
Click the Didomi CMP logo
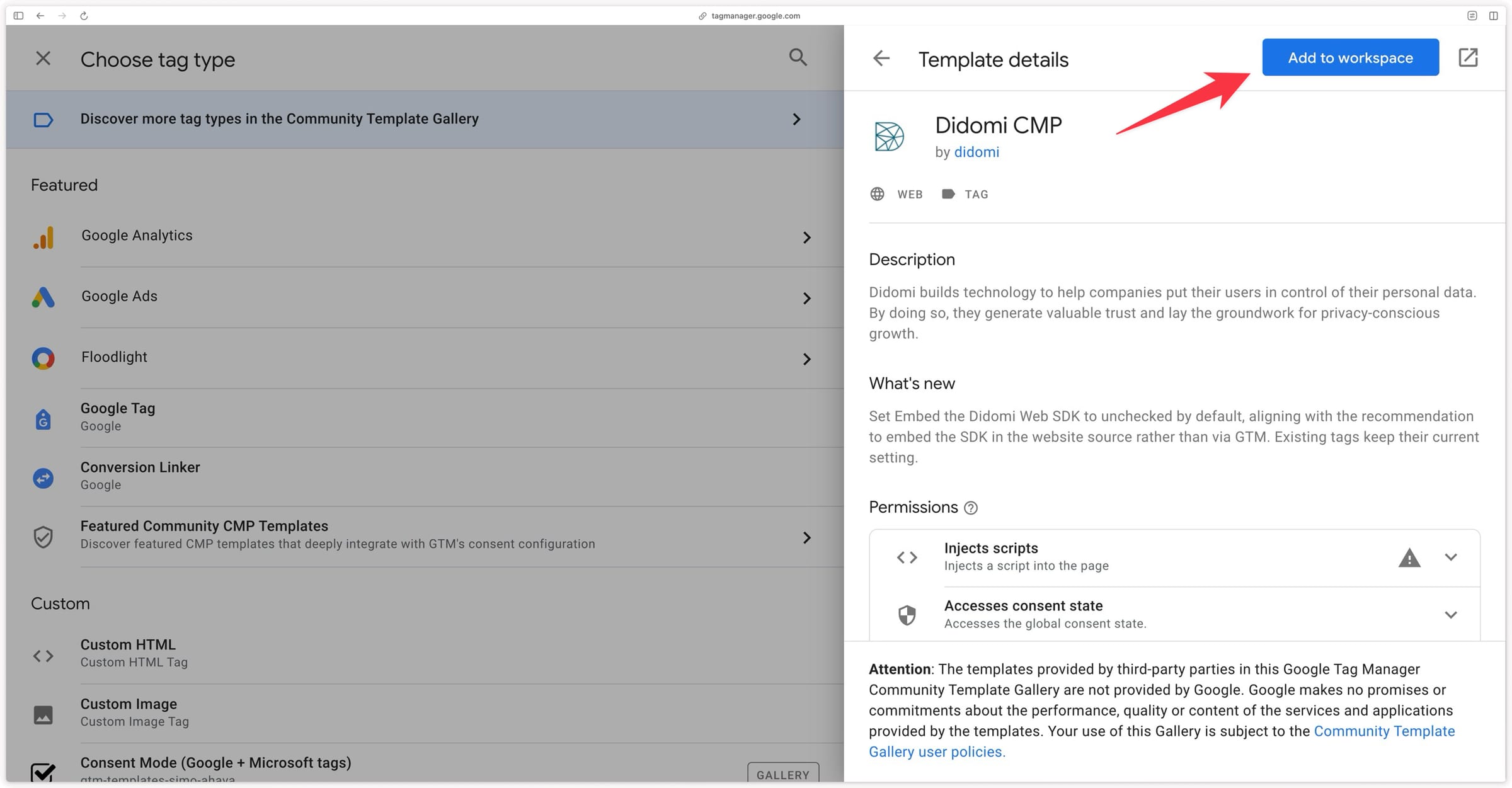(889, 137)
